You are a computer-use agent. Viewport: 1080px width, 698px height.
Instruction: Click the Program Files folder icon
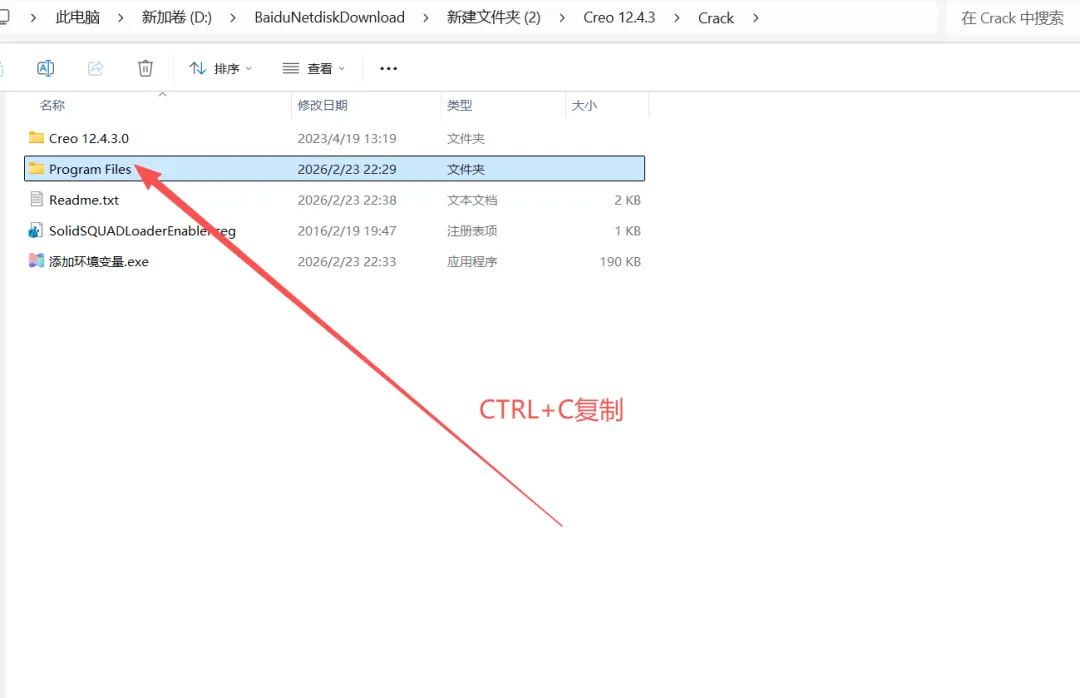point(37,169)
